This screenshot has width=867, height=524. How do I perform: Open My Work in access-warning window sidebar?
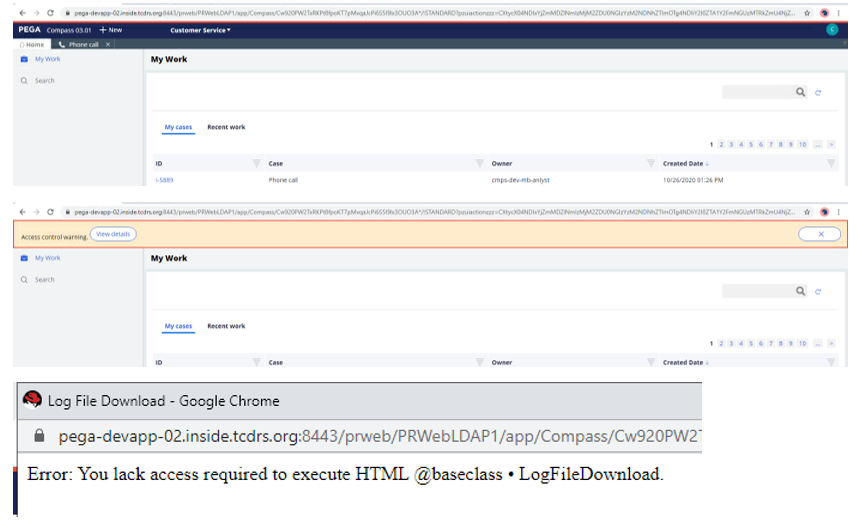48,258
